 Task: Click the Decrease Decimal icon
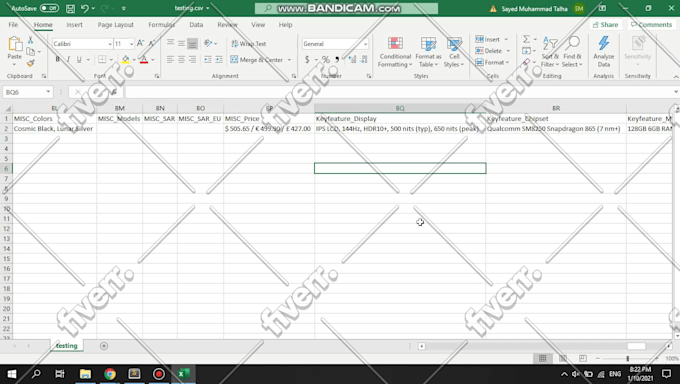point(363,59)
